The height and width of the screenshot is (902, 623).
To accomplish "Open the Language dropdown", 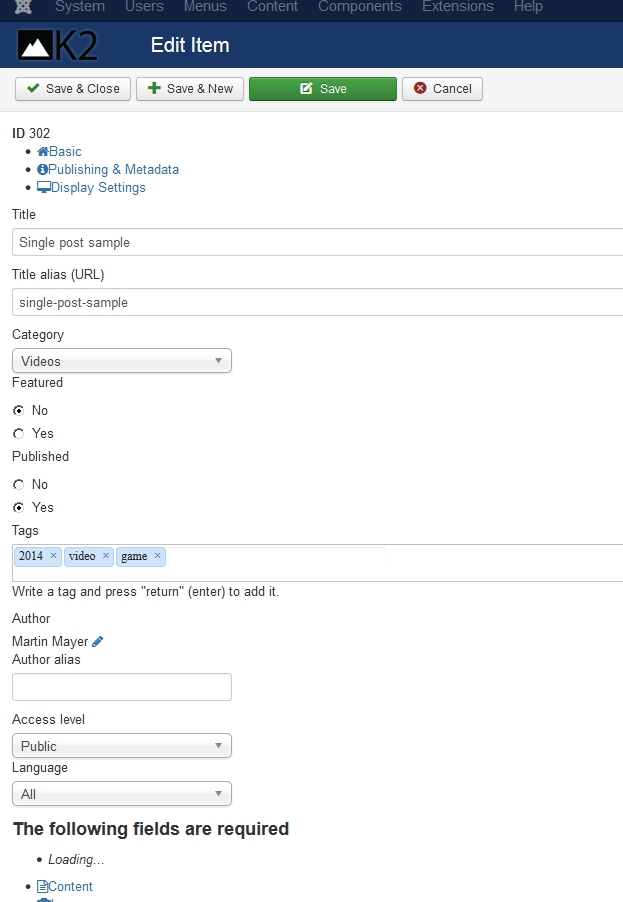I will click(121, 794).
